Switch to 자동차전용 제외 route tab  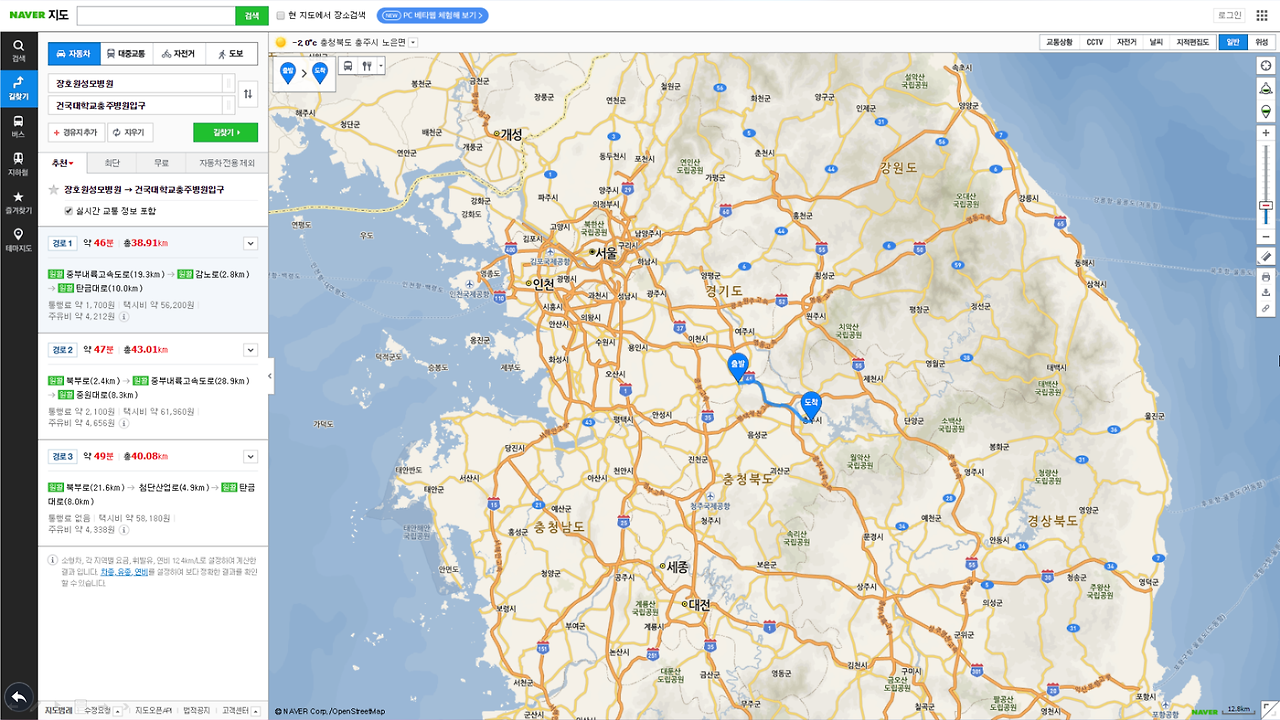[227, 163]
